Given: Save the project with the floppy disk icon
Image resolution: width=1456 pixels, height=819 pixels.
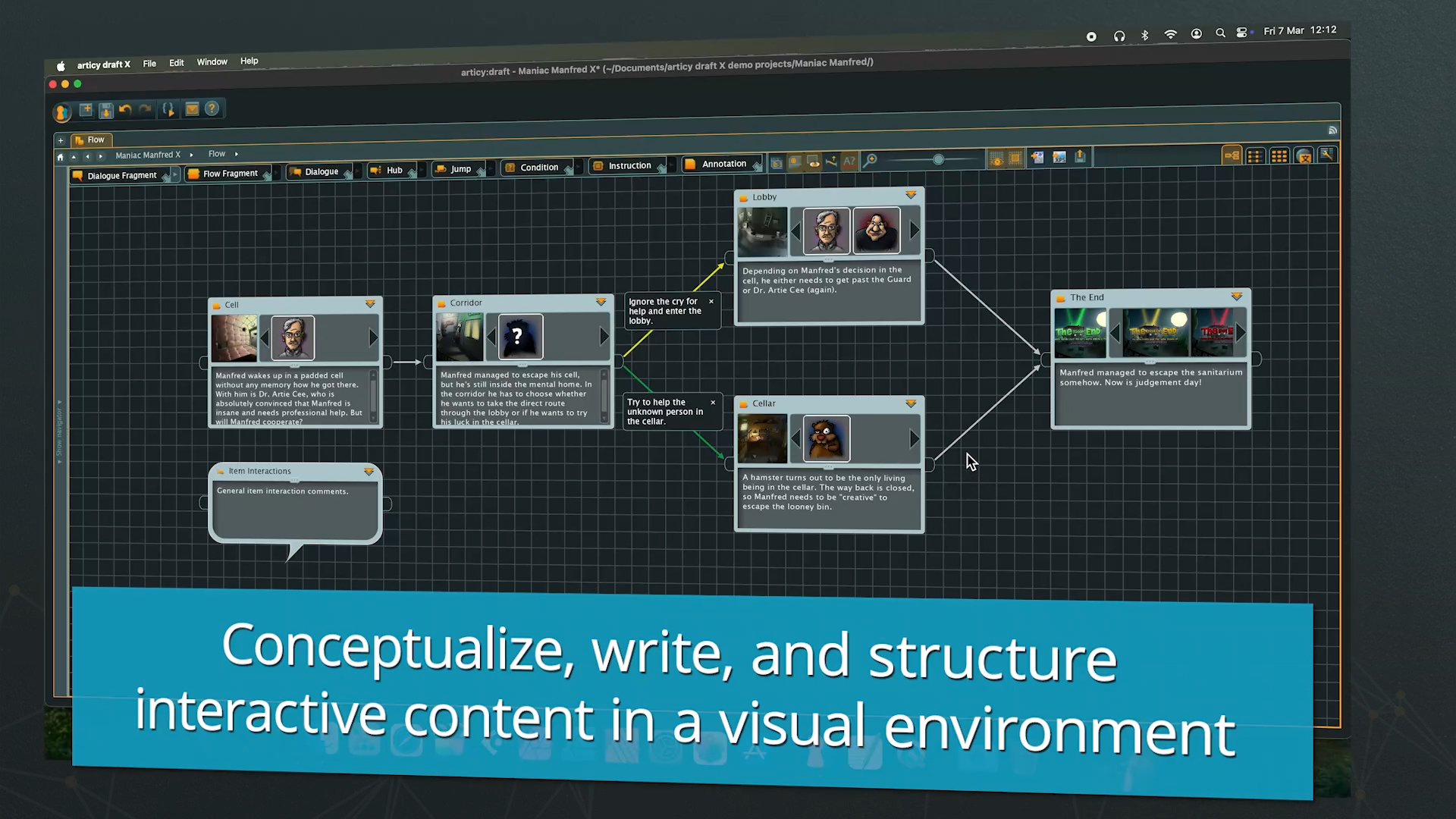Looking at the screenshot, I should (x=106, y=110).
